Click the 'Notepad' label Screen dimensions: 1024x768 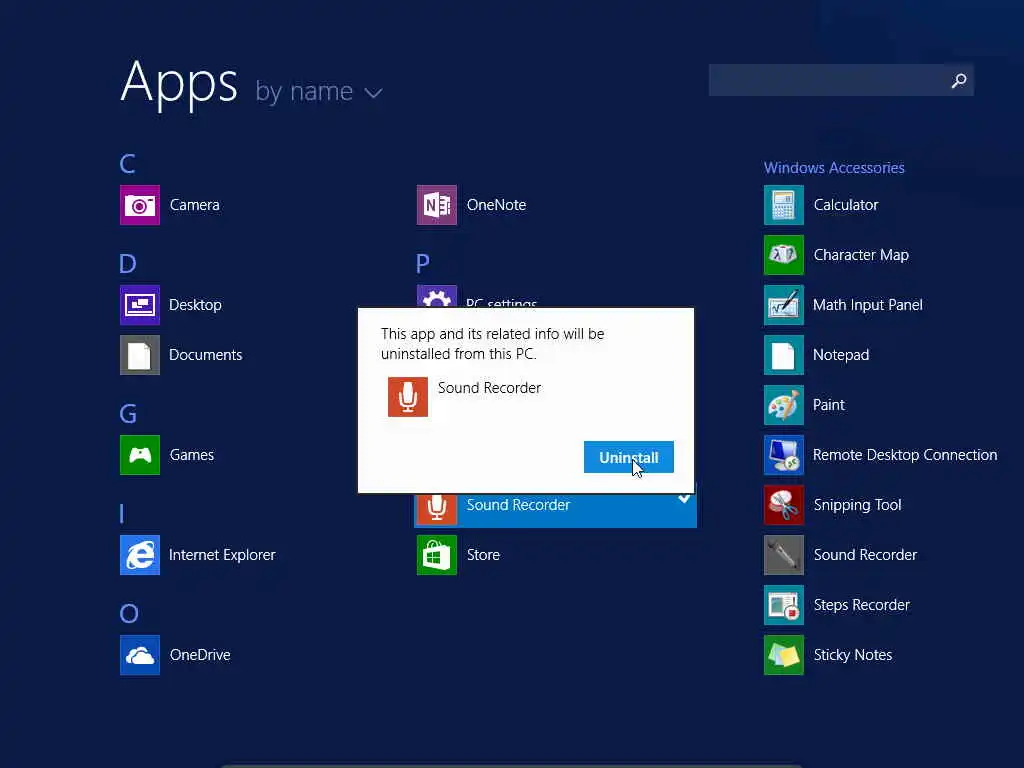(x=841, y=355)
